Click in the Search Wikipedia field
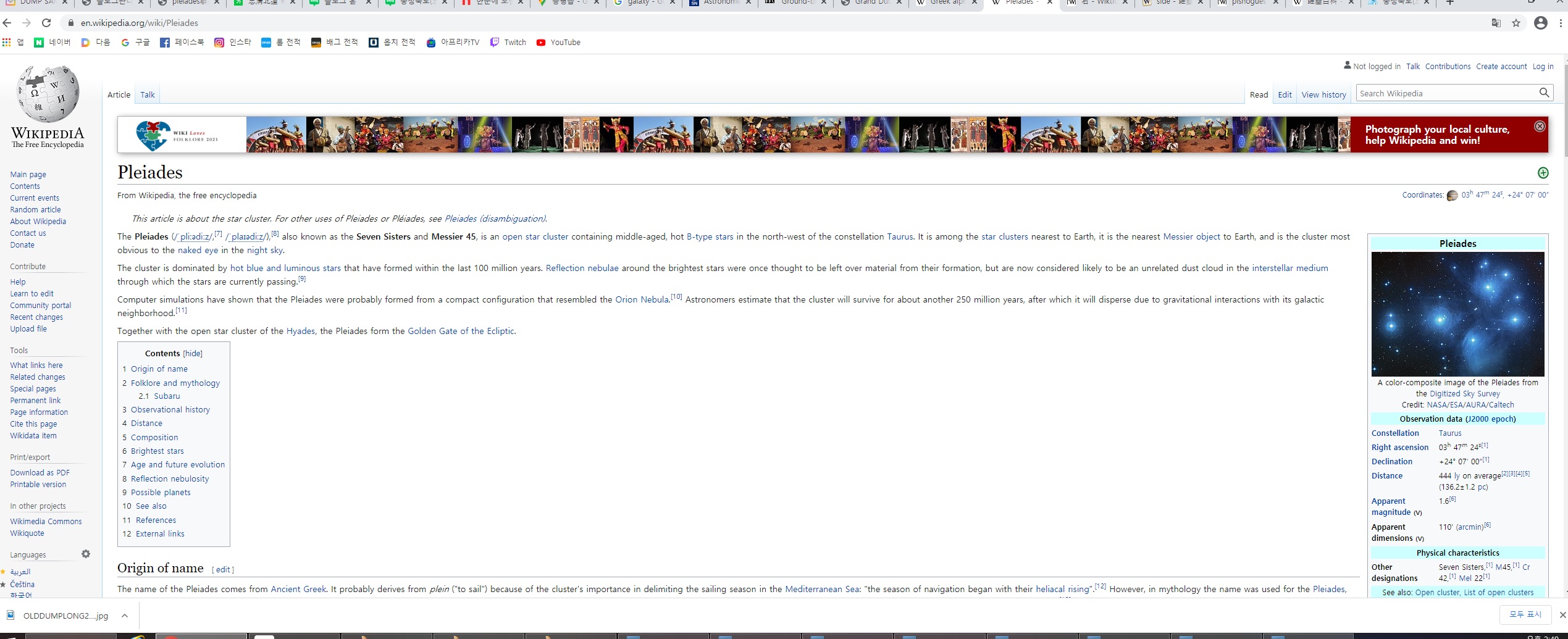Image resolution: width=1568 pixels, height=639 pixels. (x=1447, y=93)
